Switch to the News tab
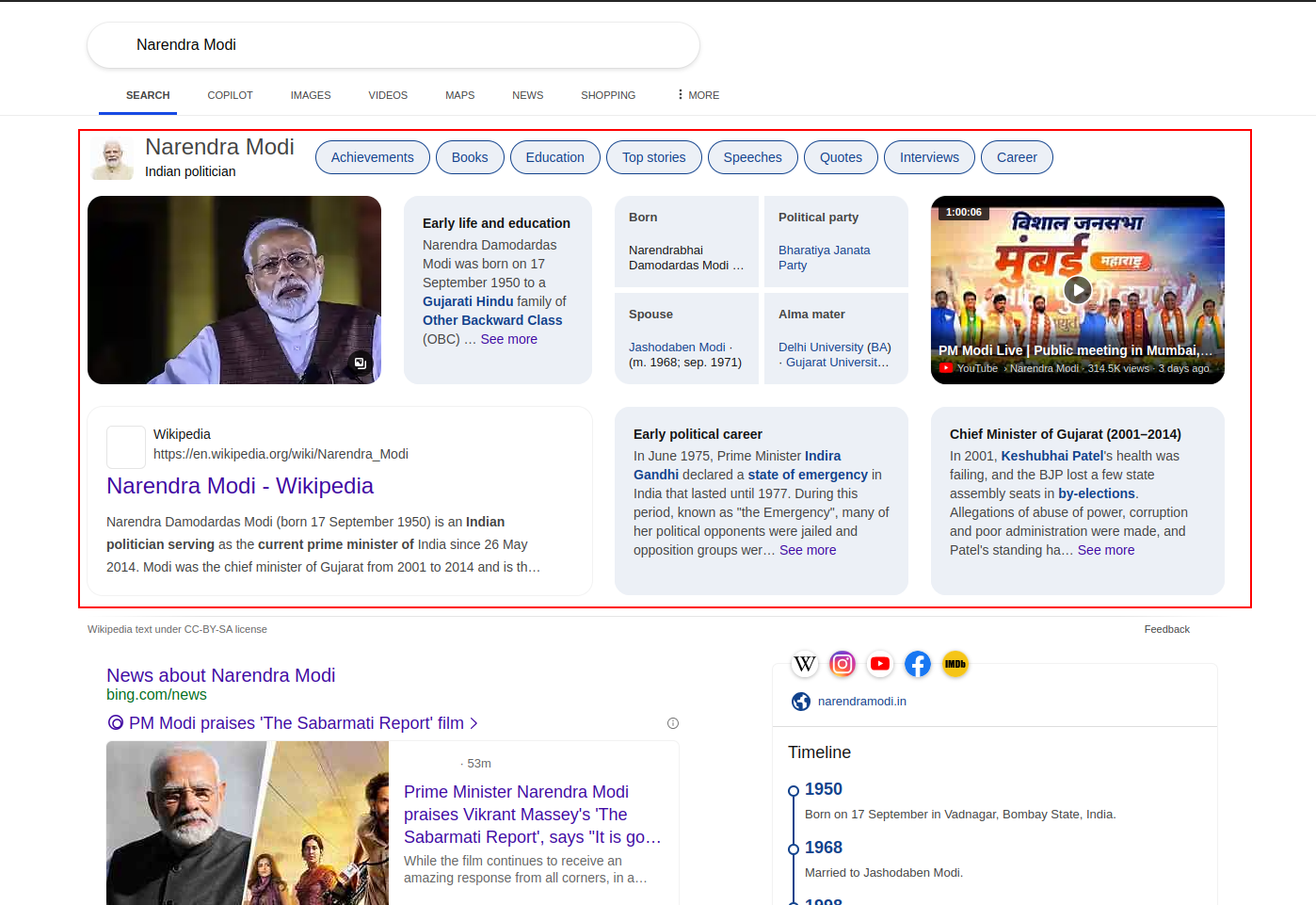Screen dimensions: 1316x905 (528, 95)
